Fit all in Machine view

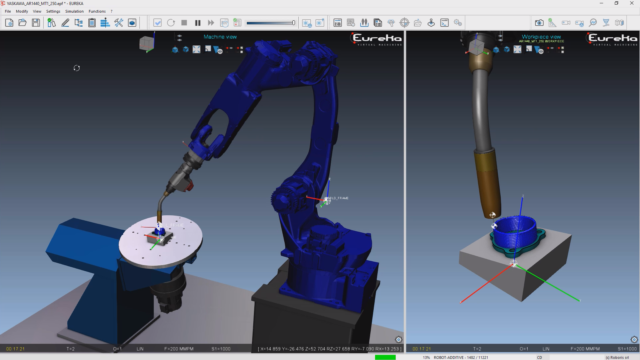pyautogui.click(x=196, y=49)
